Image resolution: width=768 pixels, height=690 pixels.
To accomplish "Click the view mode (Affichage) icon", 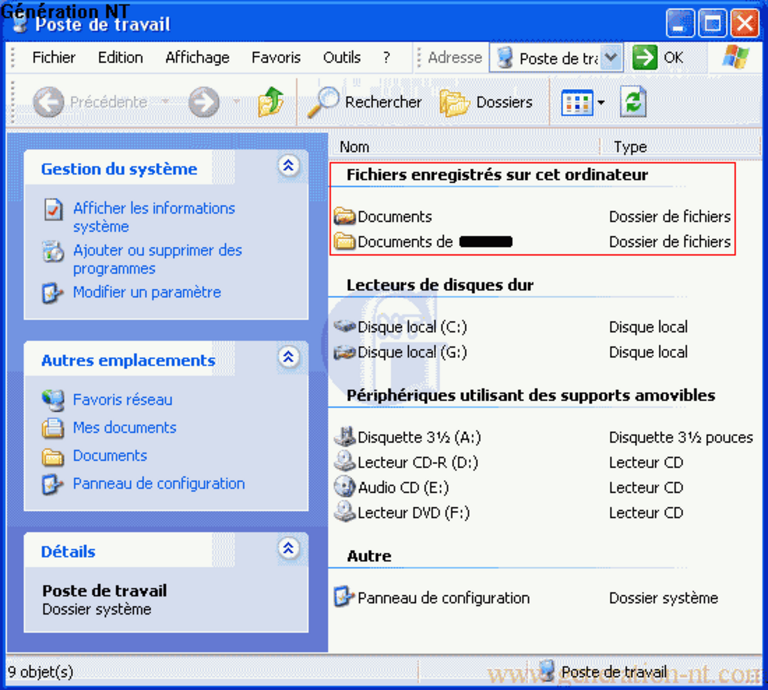I will point(577,102).
